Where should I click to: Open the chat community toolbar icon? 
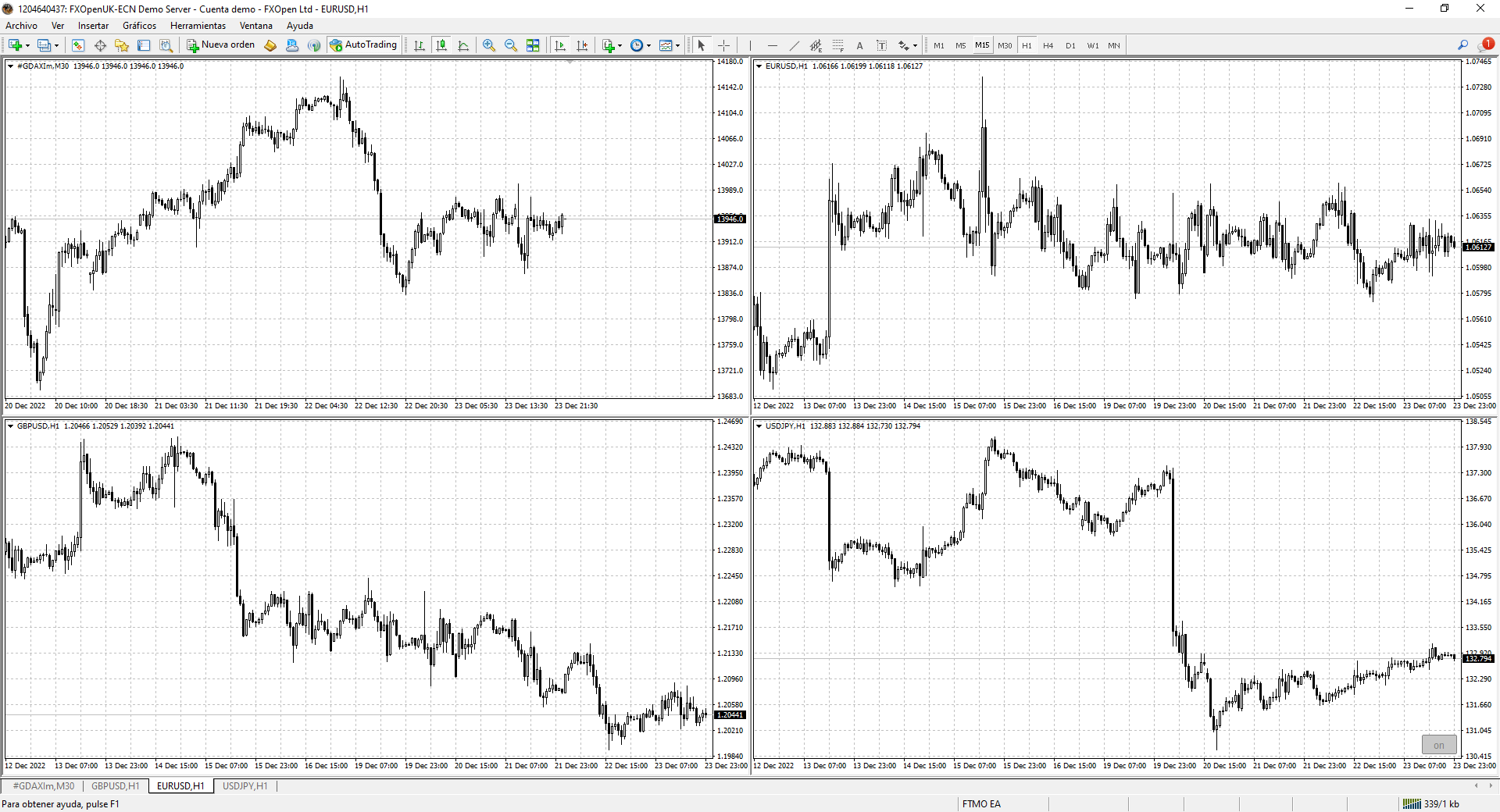pos(292,45)
